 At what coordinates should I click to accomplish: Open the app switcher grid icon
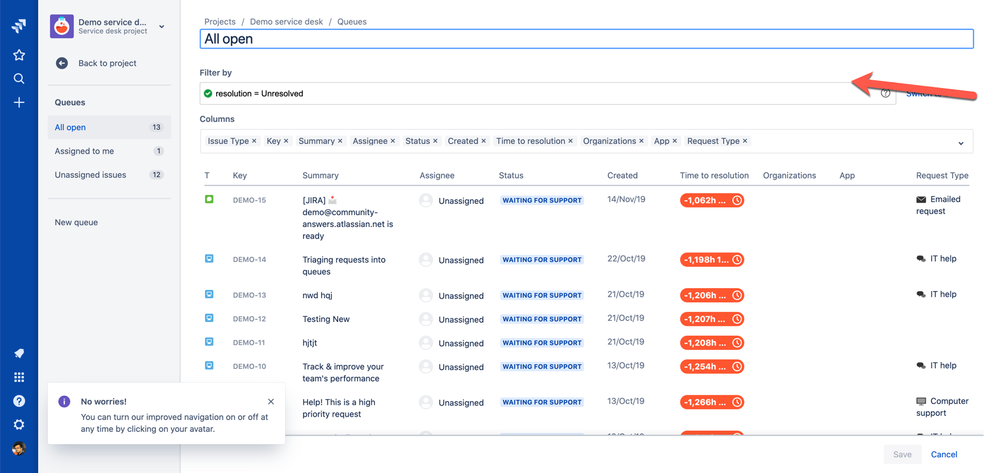(x=19, y=377)
